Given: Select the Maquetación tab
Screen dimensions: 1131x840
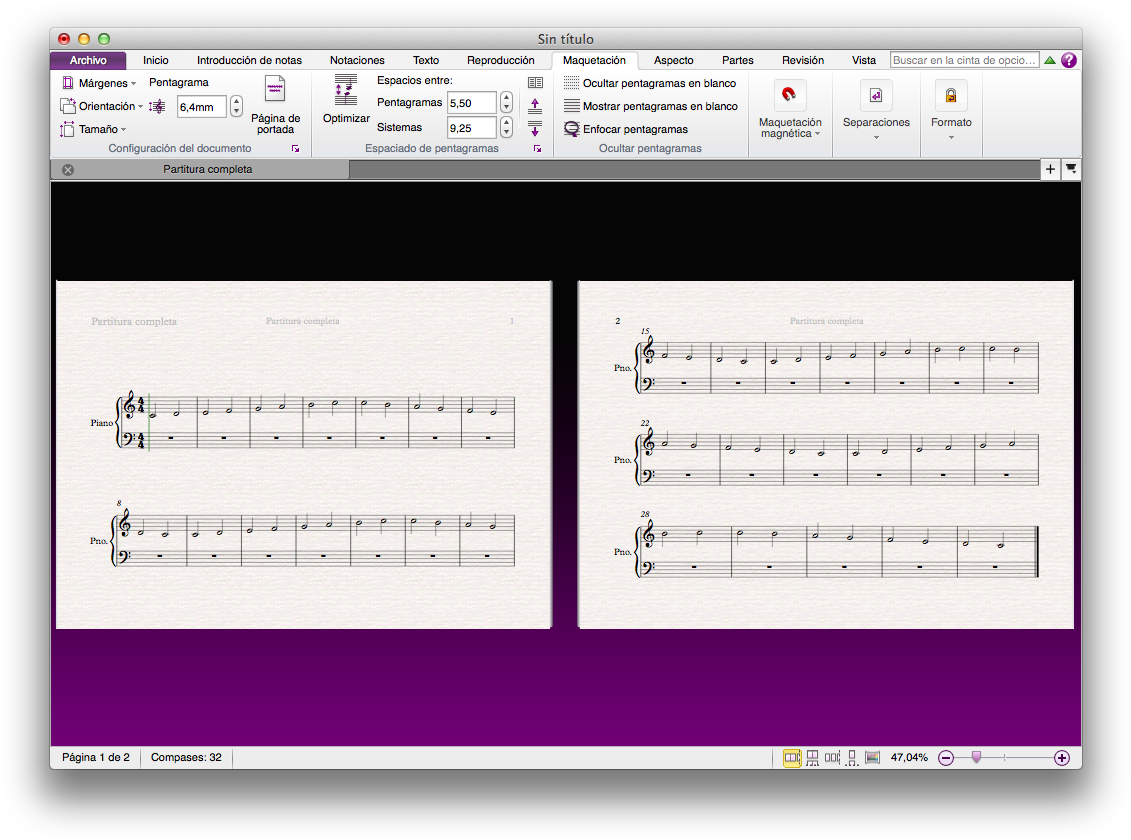Looking at the screenshot, I should (x=594, y=61).
